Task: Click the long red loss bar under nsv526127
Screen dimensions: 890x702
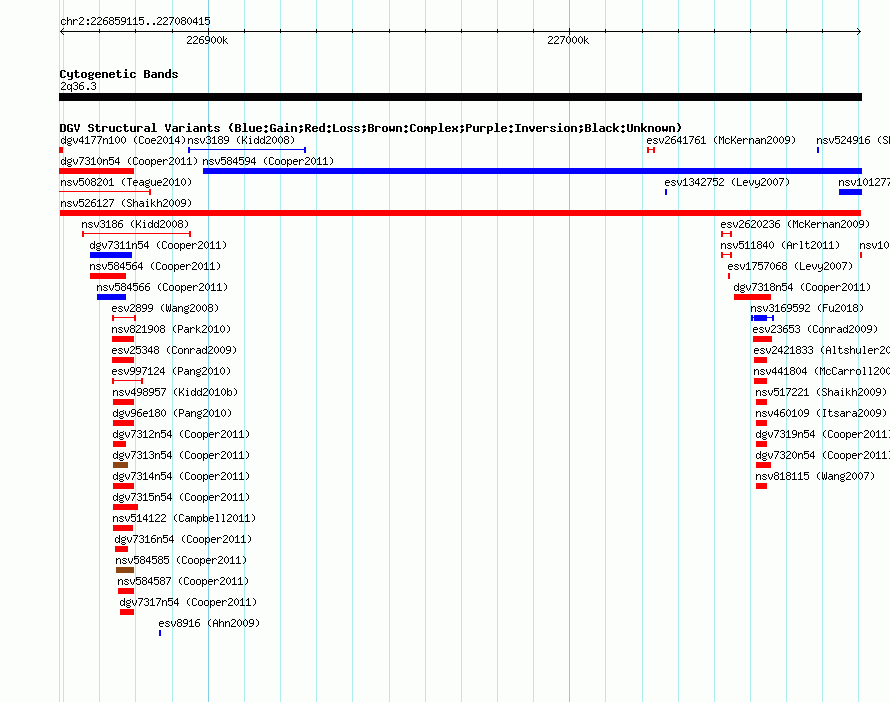Action: click(460, 213)
